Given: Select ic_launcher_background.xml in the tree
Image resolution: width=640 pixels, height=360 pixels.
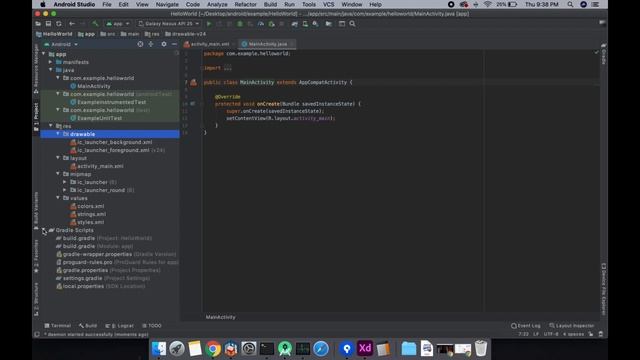Looking at the screenshot, I should 115,142.
